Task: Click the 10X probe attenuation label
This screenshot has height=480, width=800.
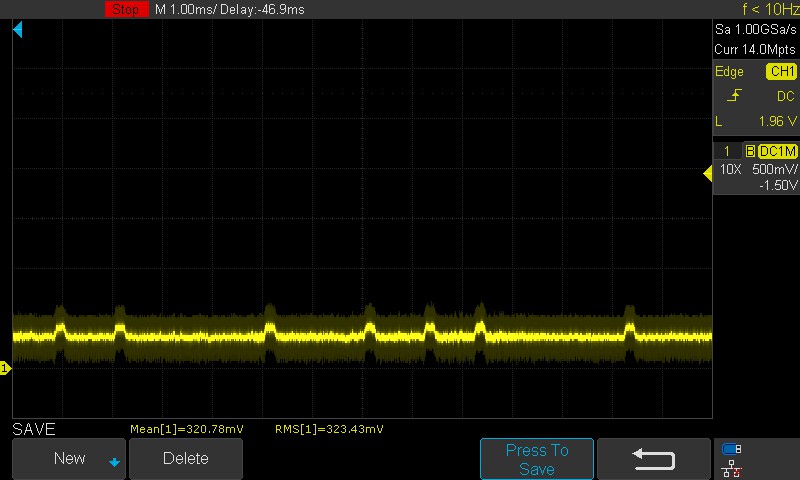Action: (730, 169)
